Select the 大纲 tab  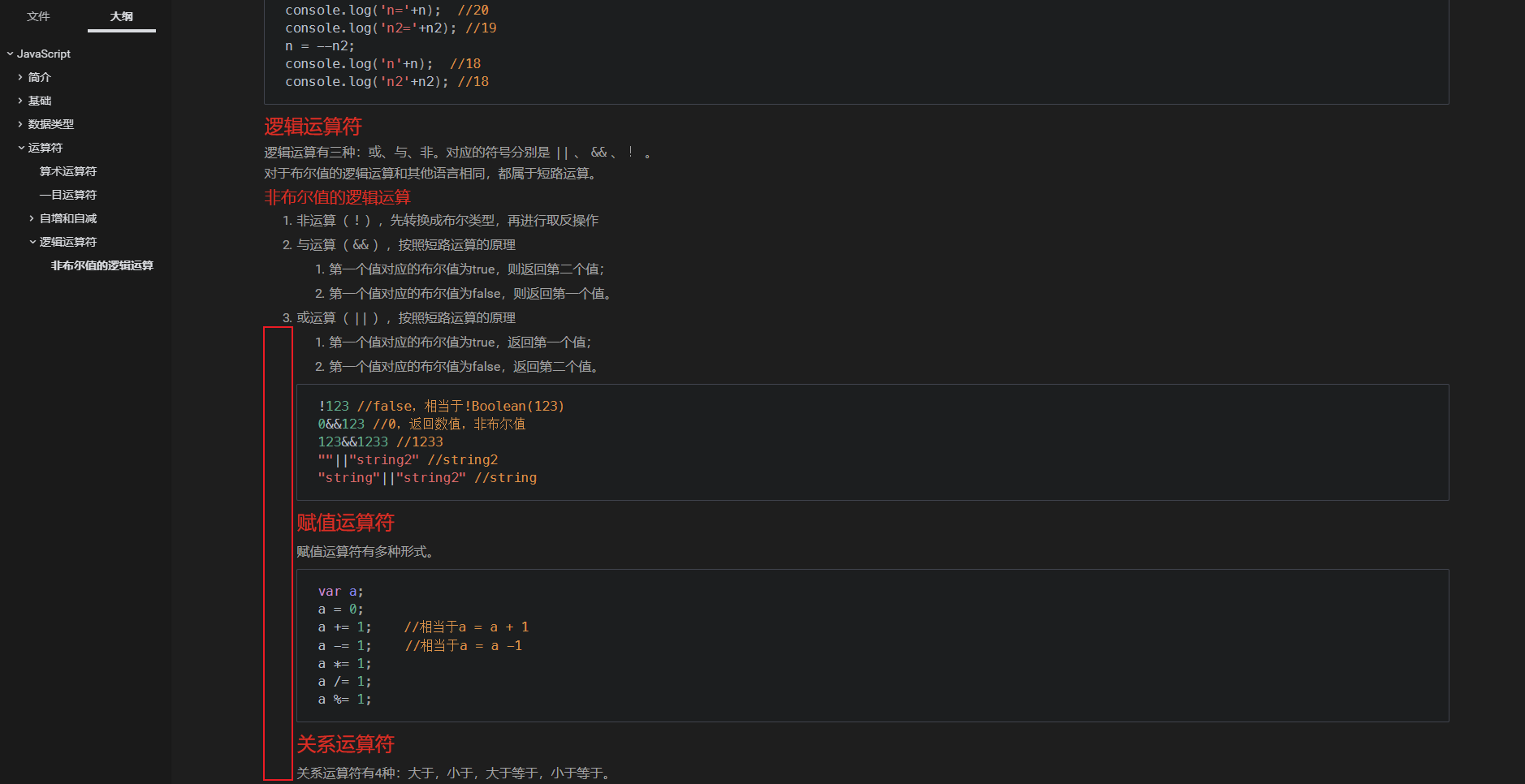(122, 16)
